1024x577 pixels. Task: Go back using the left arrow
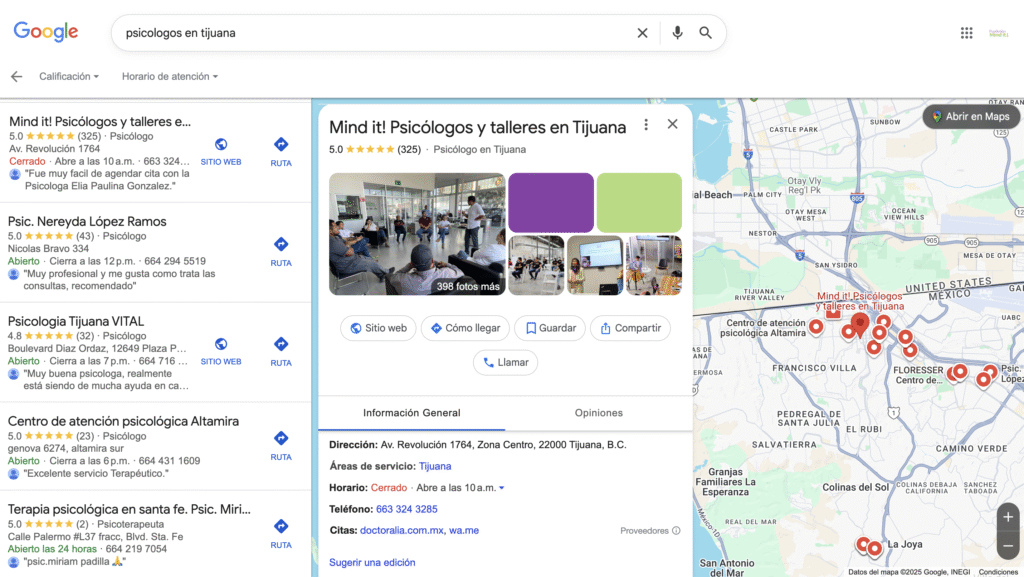(x=16, y=76)
